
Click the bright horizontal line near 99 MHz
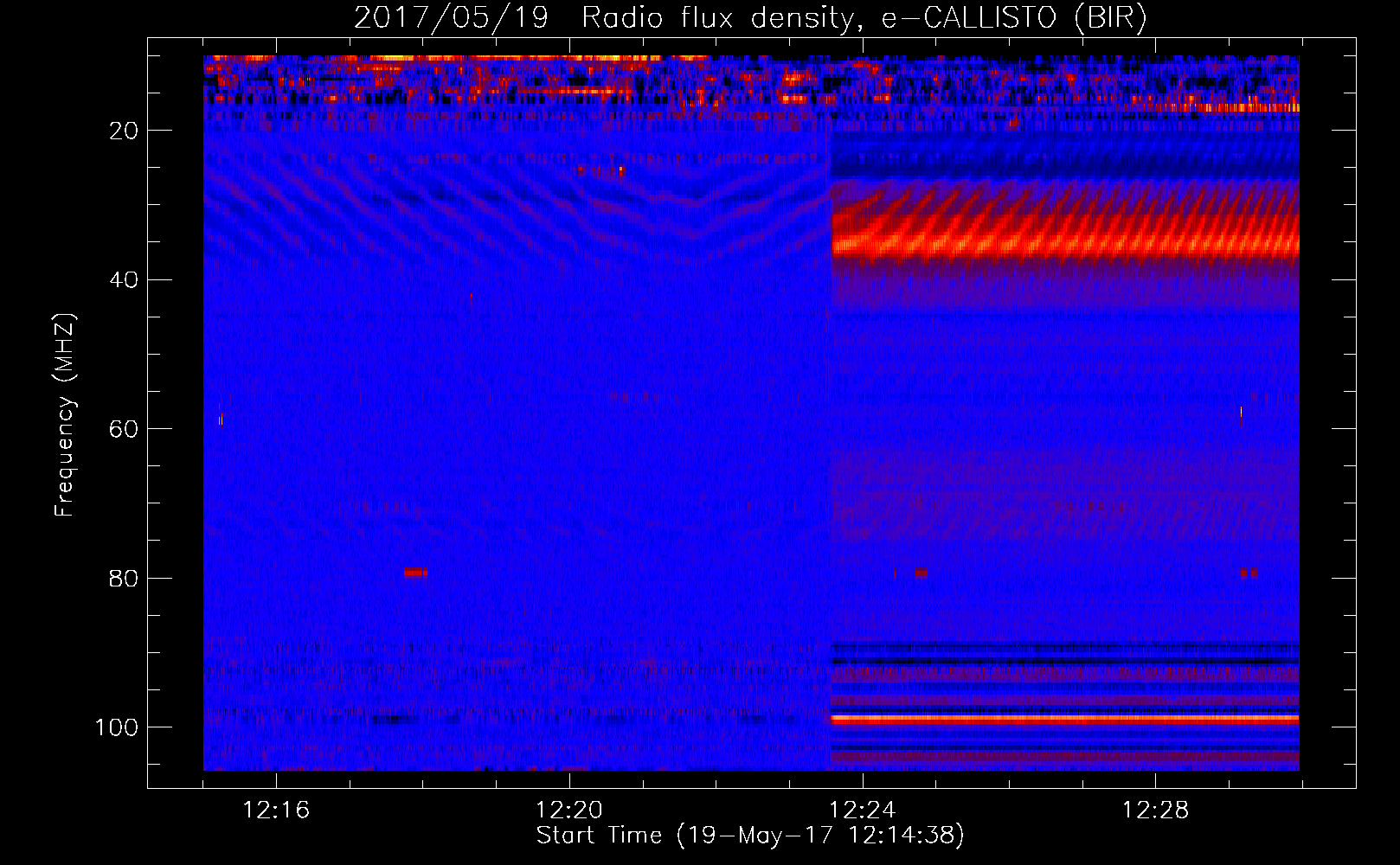pyautogui.click(x=1065, y=719)
